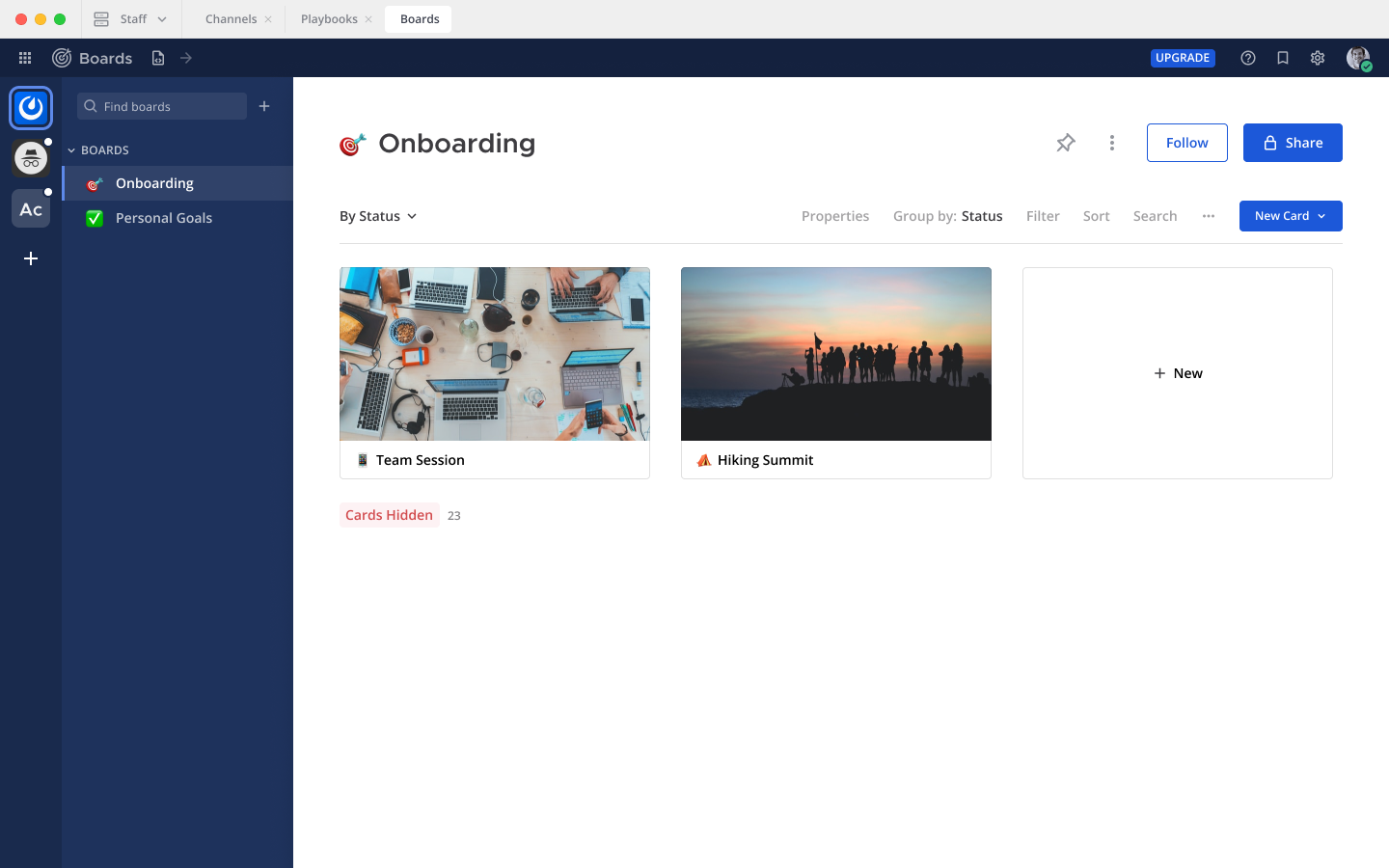Click the search magnifier in Find boards field
This screenshot has height=868, width=1389.
[x=90, y=106]
